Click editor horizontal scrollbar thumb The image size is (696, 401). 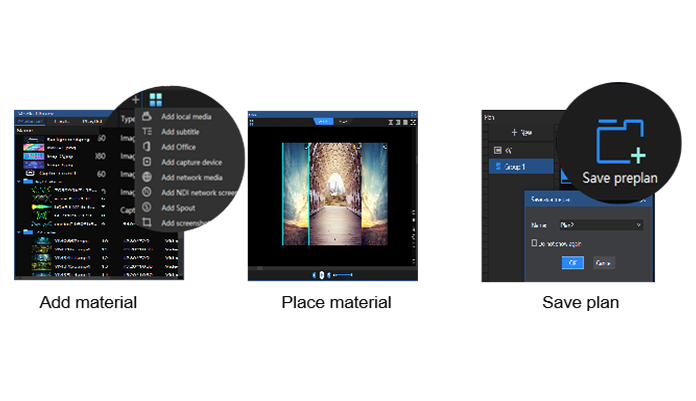259,268
